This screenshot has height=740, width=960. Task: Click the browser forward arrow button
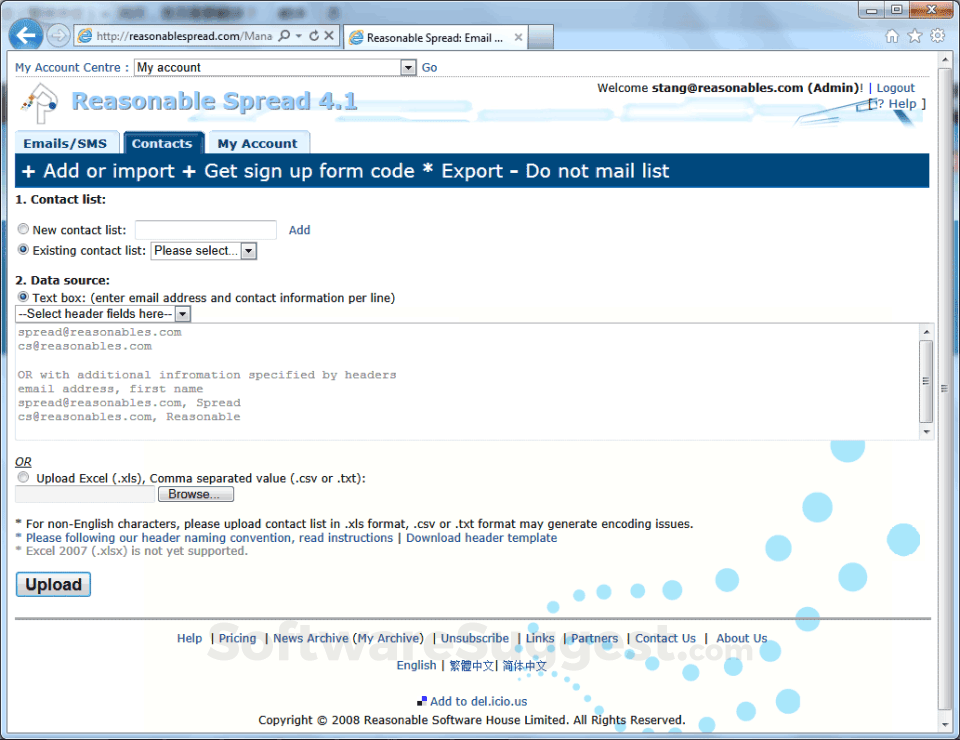(x=58, y=36)
